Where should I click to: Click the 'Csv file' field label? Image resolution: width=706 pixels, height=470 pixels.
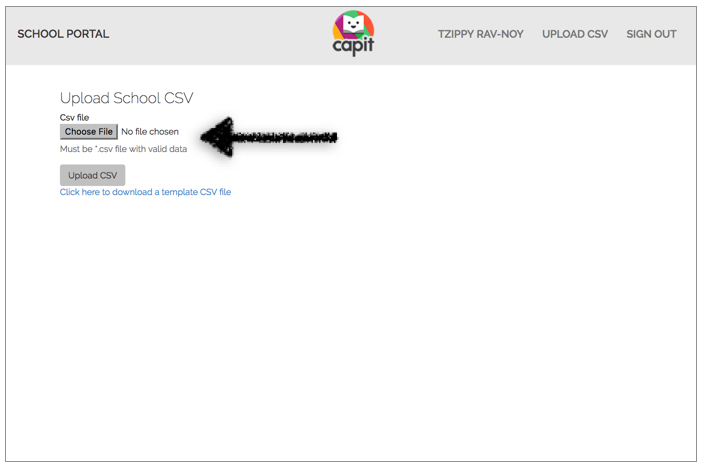pos(74,118)
